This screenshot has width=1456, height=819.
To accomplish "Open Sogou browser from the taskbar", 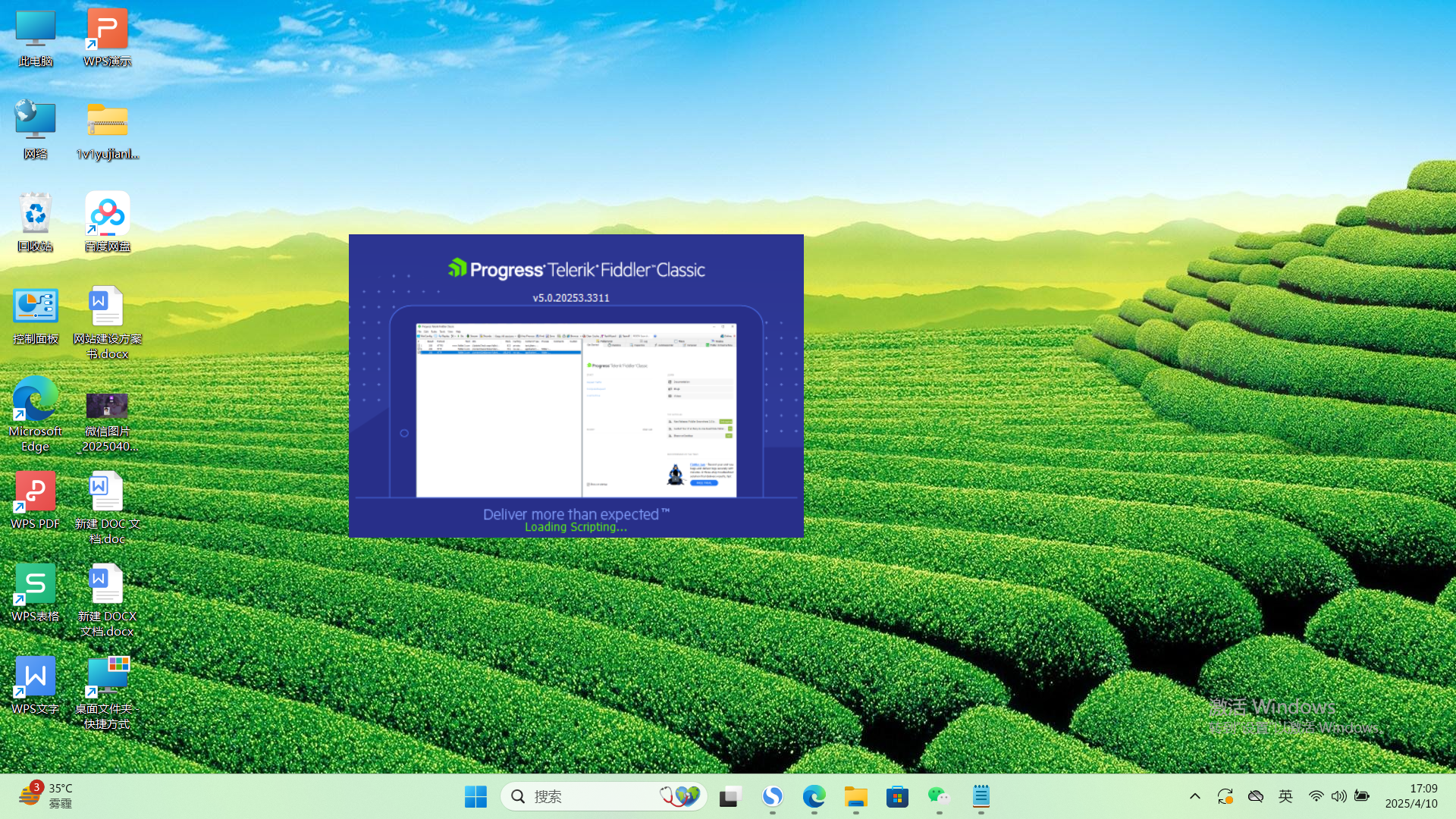I will pos(772,796).
